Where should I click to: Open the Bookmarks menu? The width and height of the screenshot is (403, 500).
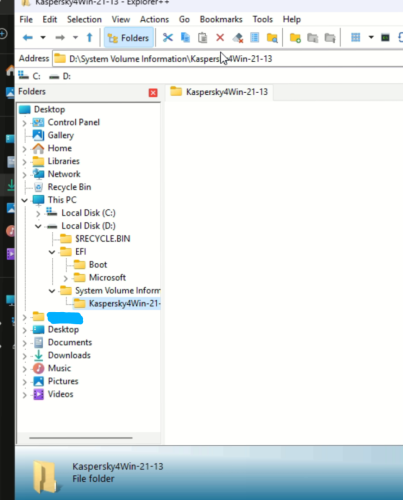pos(221,20)
